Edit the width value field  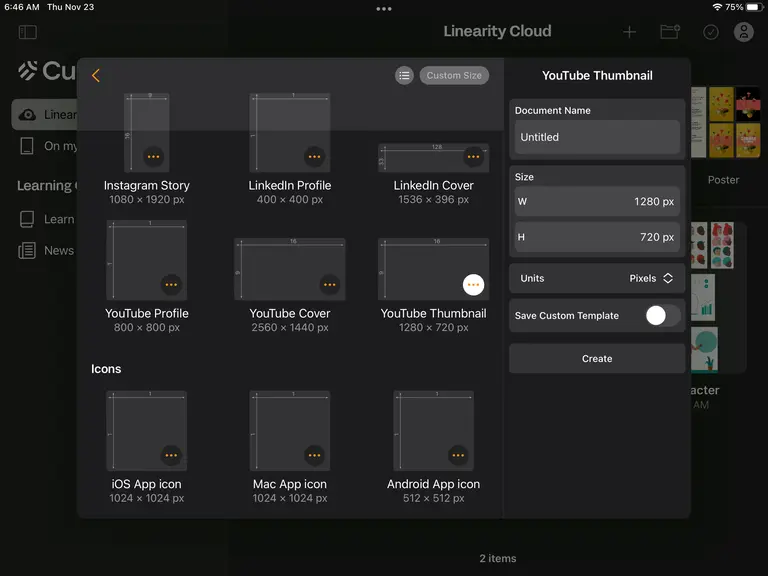pyautogui.click(x=597, y=202)
